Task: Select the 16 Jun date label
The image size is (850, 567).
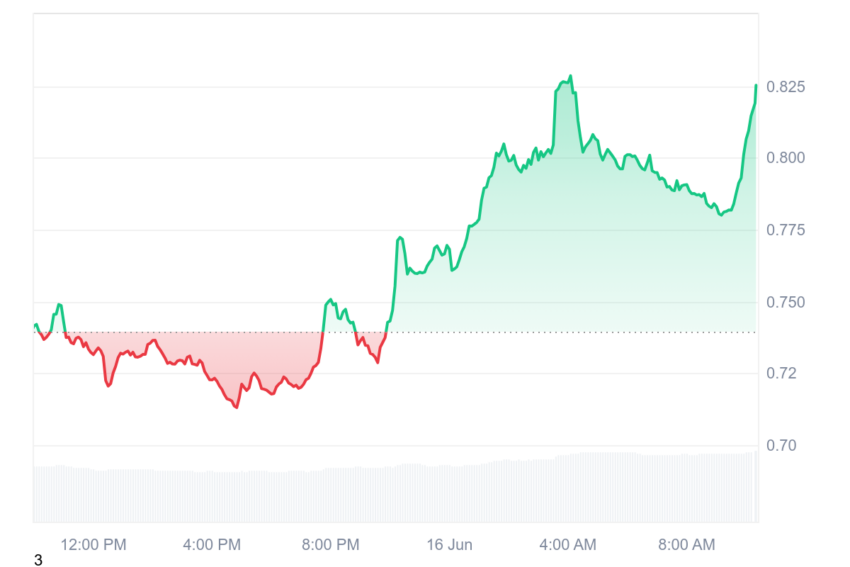Action: [x=449, y=544]
